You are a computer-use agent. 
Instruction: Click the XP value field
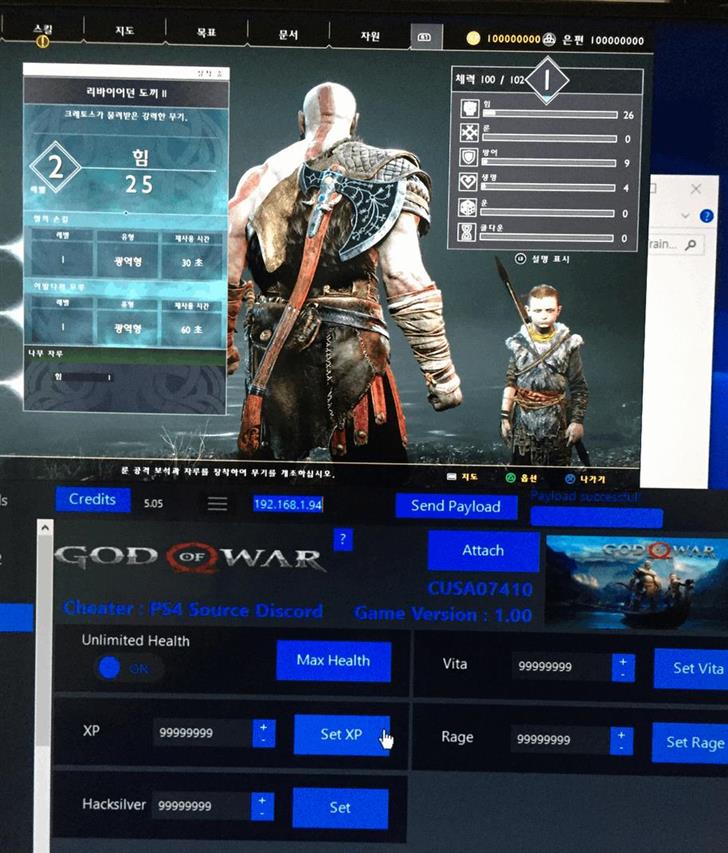point(202,733)
